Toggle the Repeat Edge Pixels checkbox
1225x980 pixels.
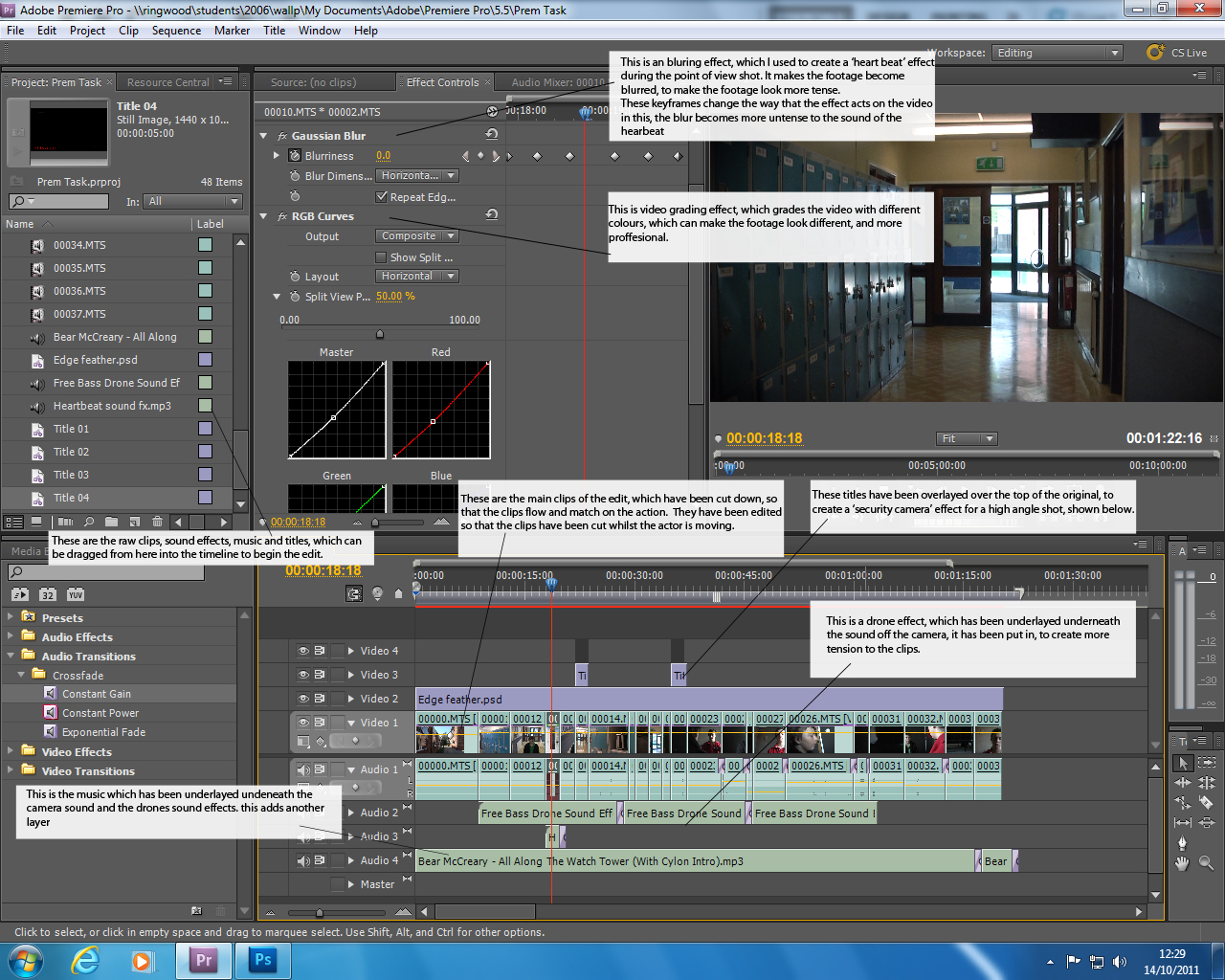(381, 196)
